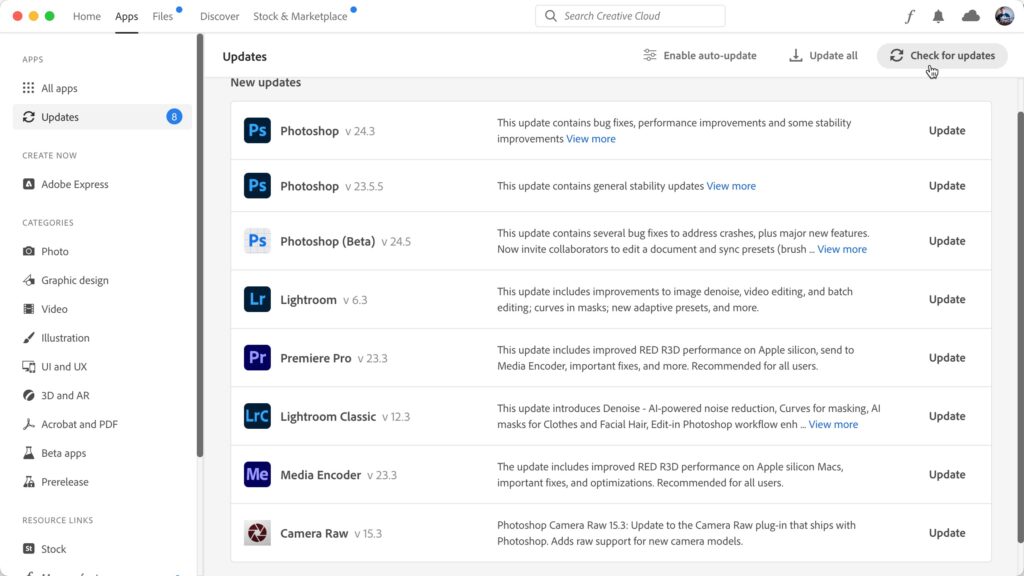Open View more link for Photoshop 23.5.5

click(x=731, y=186)
